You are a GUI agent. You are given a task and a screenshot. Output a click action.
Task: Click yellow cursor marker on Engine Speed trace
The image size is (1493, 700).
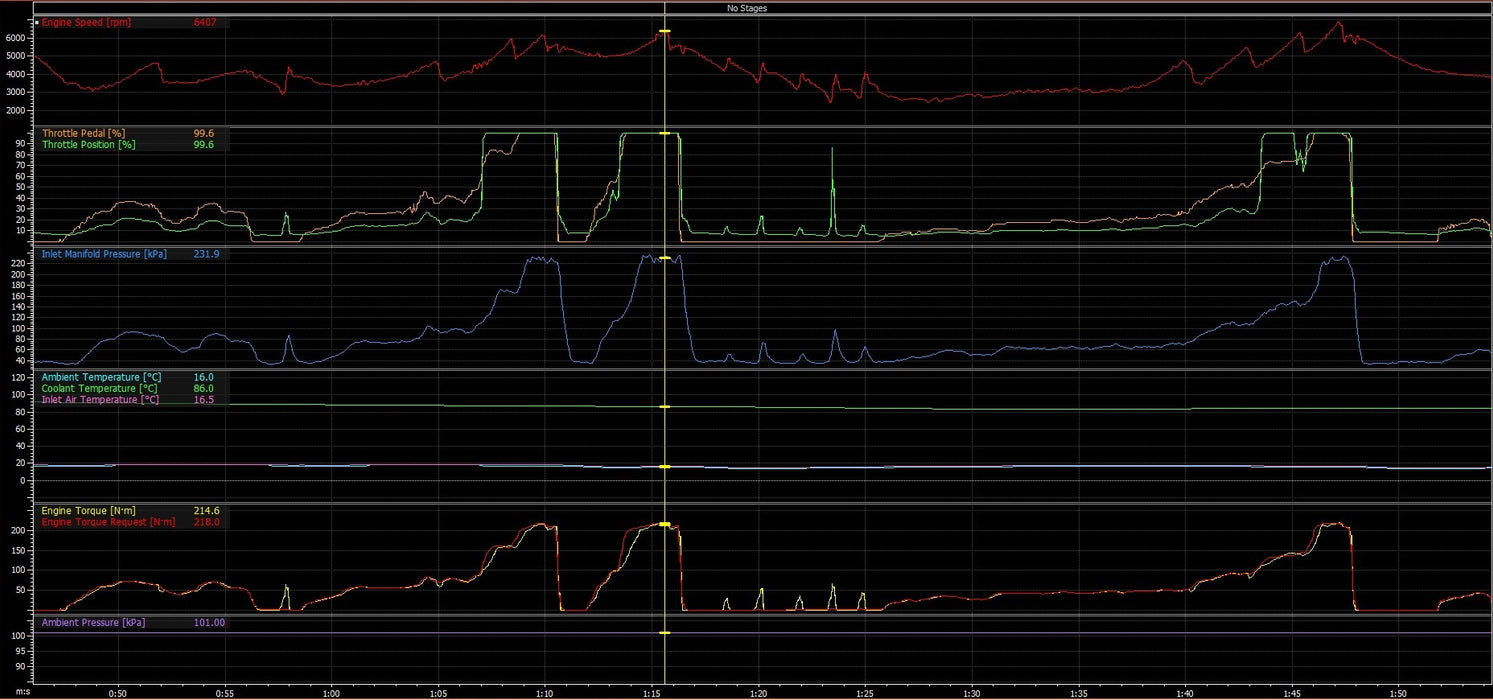click(x=665, y=32)
